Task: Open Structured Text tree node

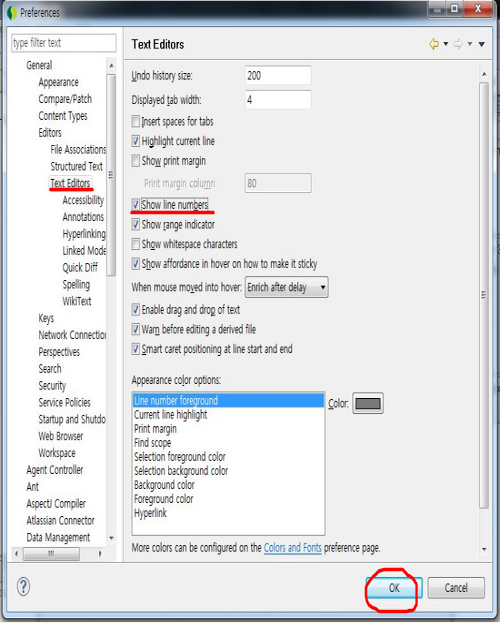Action: [76, 166]
